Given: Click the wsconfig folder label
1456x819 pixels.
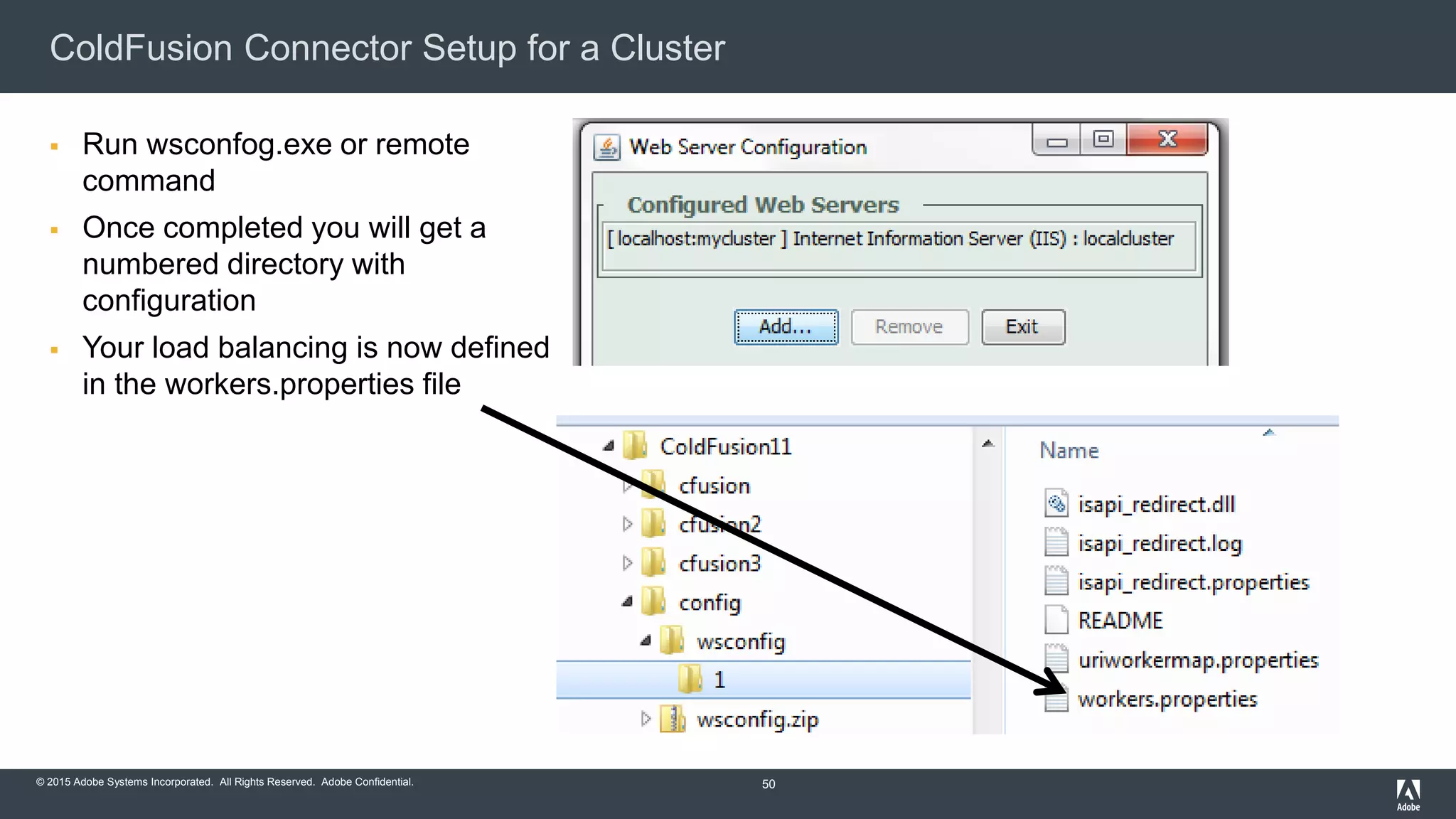Looking at the screenshot, I should click(x=741, y=642).
